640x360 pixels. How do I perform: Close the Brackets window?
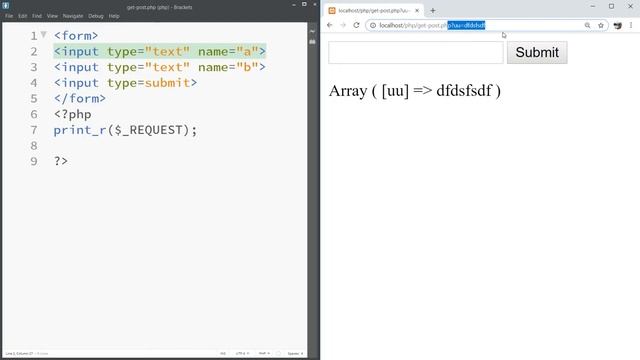pyautogui.click(x=315, y=4)
